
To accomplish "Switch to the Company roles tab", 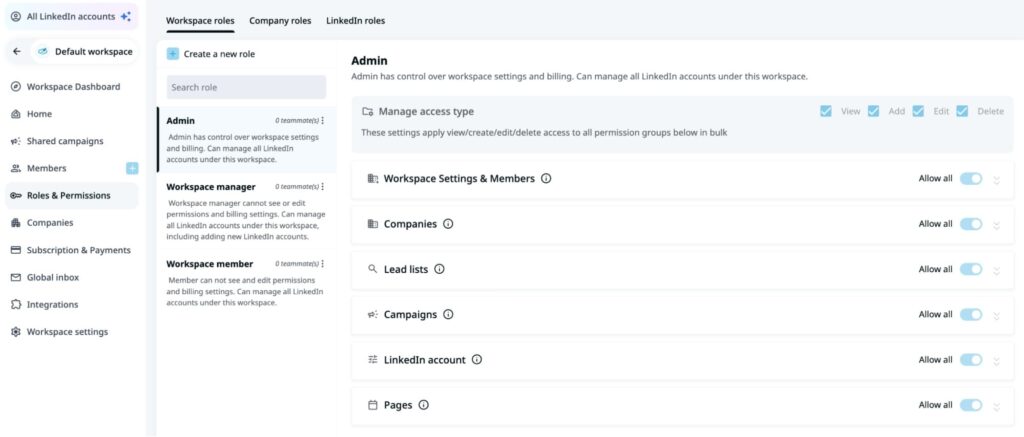I will tap(280, 21).
